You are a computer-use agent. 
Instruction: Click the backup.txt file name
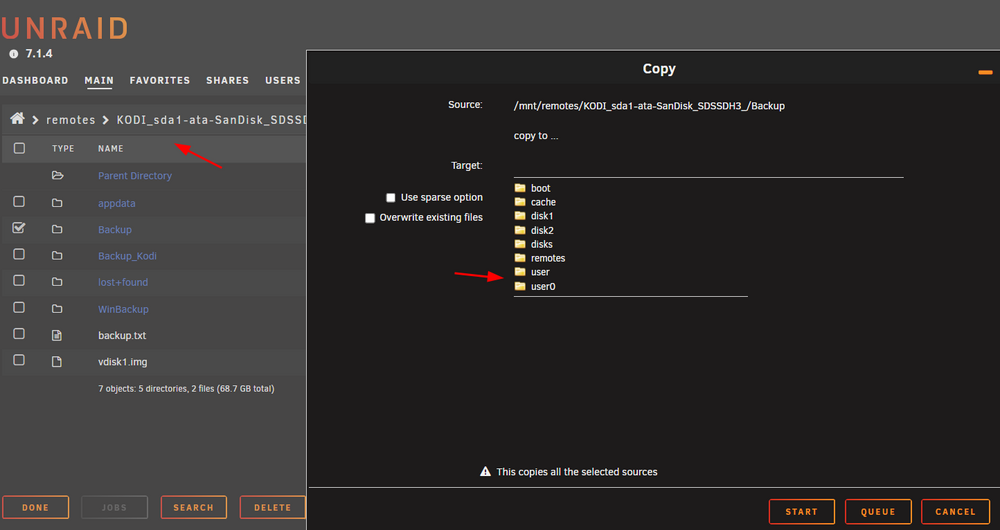[x=122, y=335]
